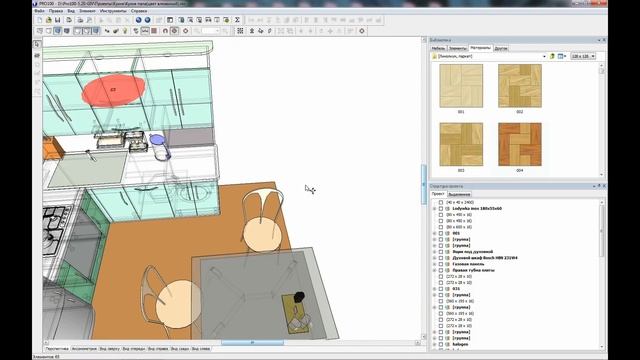
Task: Tick the checkbox for Газовая панель
Action: click(441, 264)
